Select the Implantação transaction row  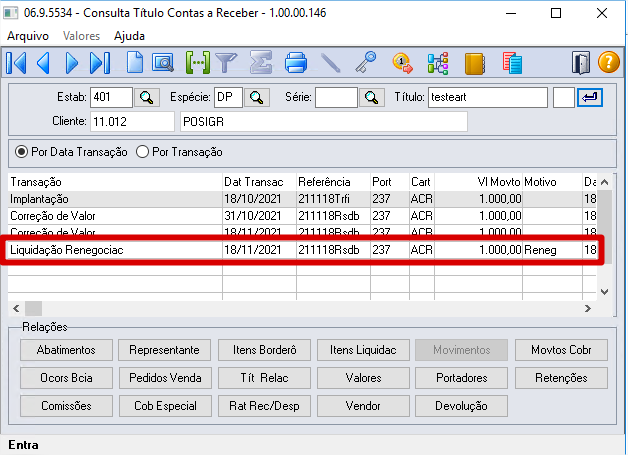pos(302,199)
